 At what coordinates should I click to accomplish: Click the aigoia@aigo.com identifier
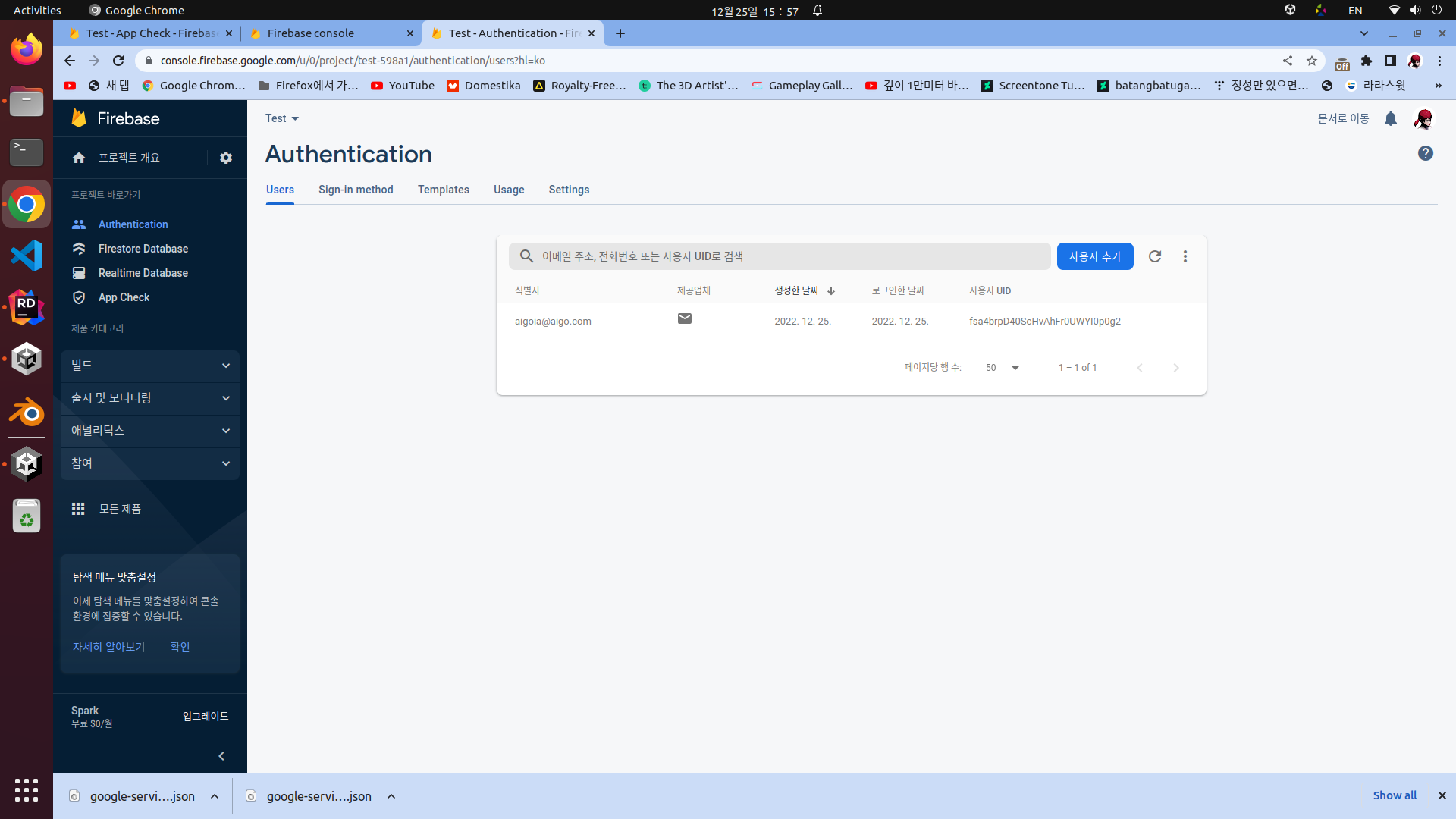tap(553, 322)
